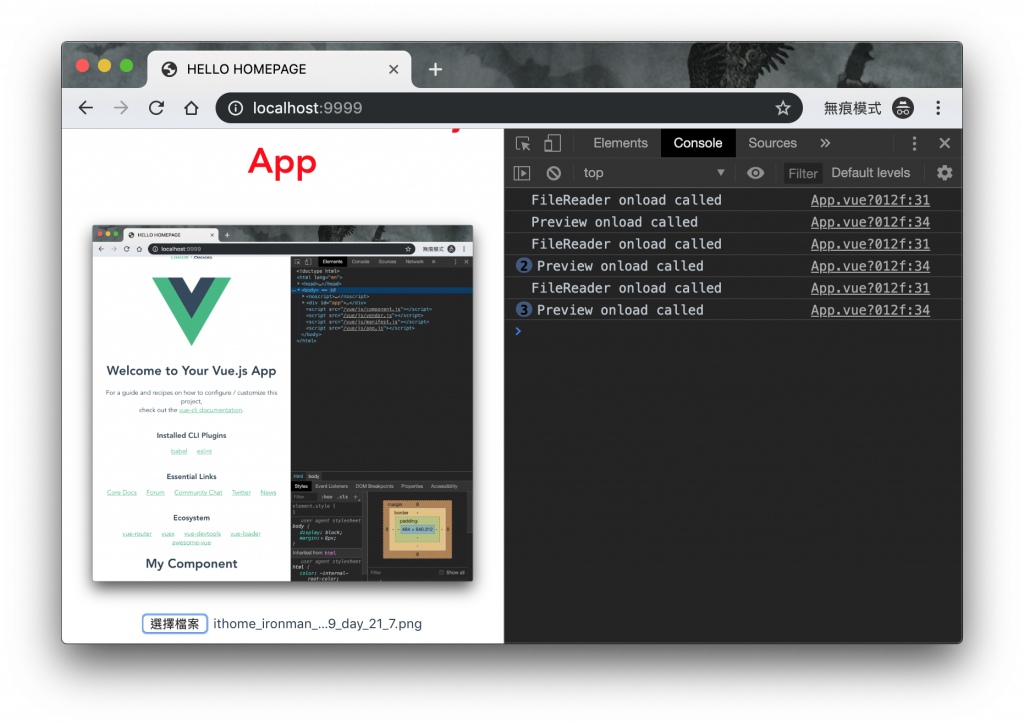Open App.vue?012f:31 link in first log row
The width and height of the screenshot is (1024, 725).
click(x=870, y=200)
